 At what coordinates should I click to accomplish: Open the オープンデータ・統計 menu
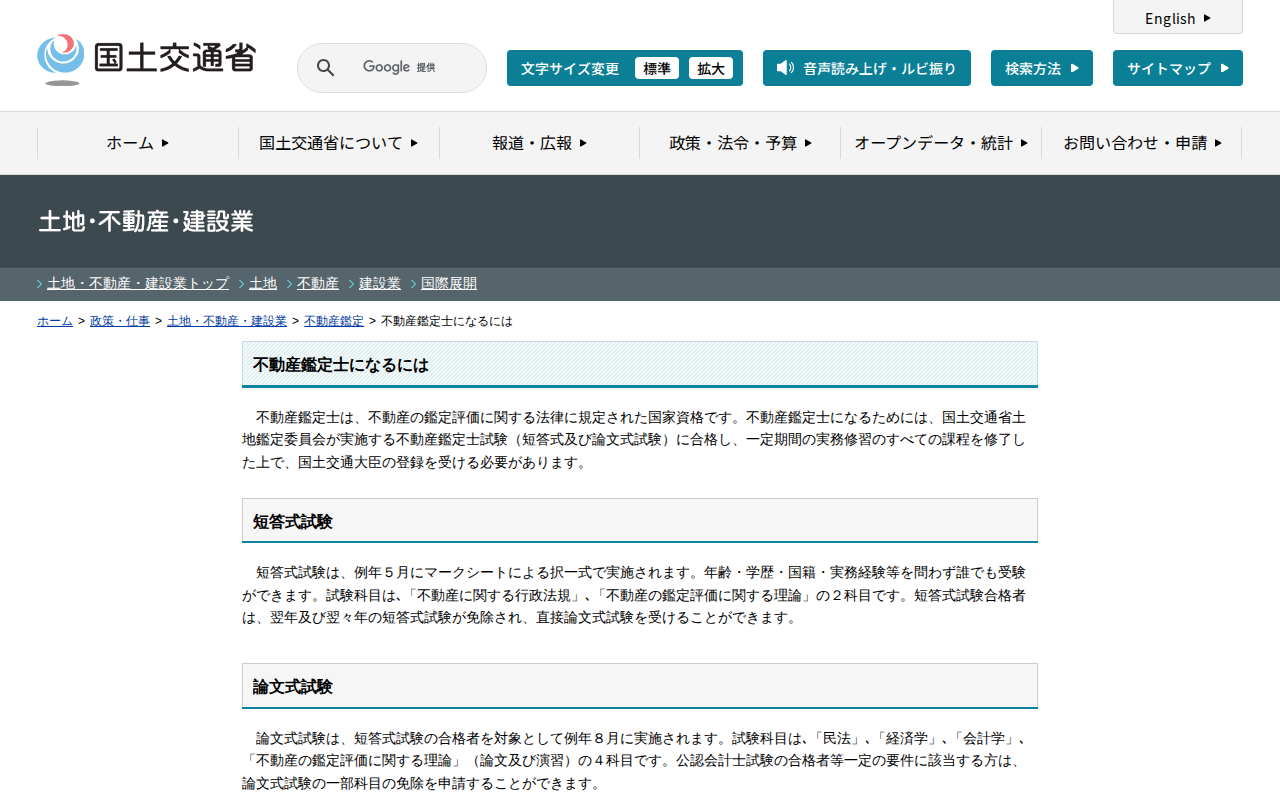pyautogui.click(x=941, y=143)
